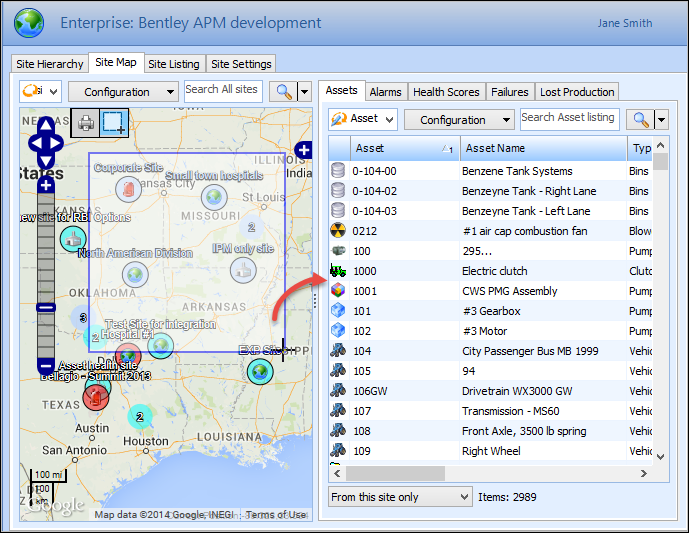689x533 pixels.
Task: Select the North American Division marker
Action: click(x=135, y=273)
